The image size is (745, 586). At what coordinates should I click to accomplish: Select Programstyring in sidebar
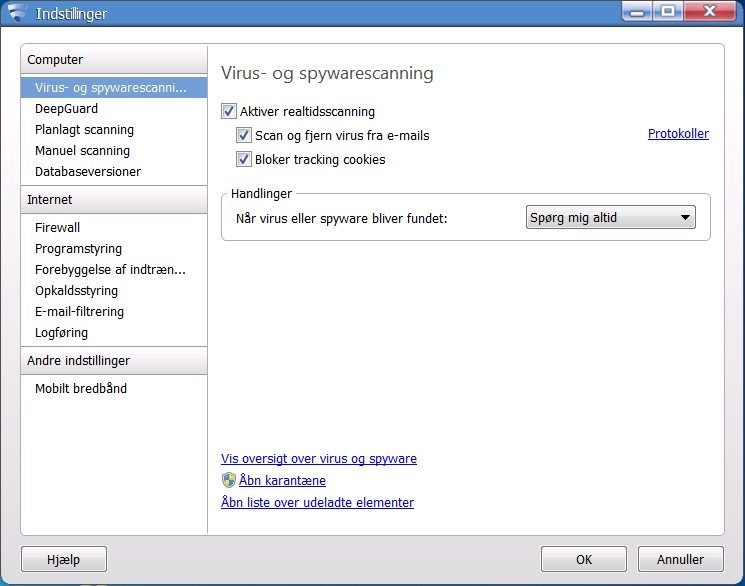point(114,249)
